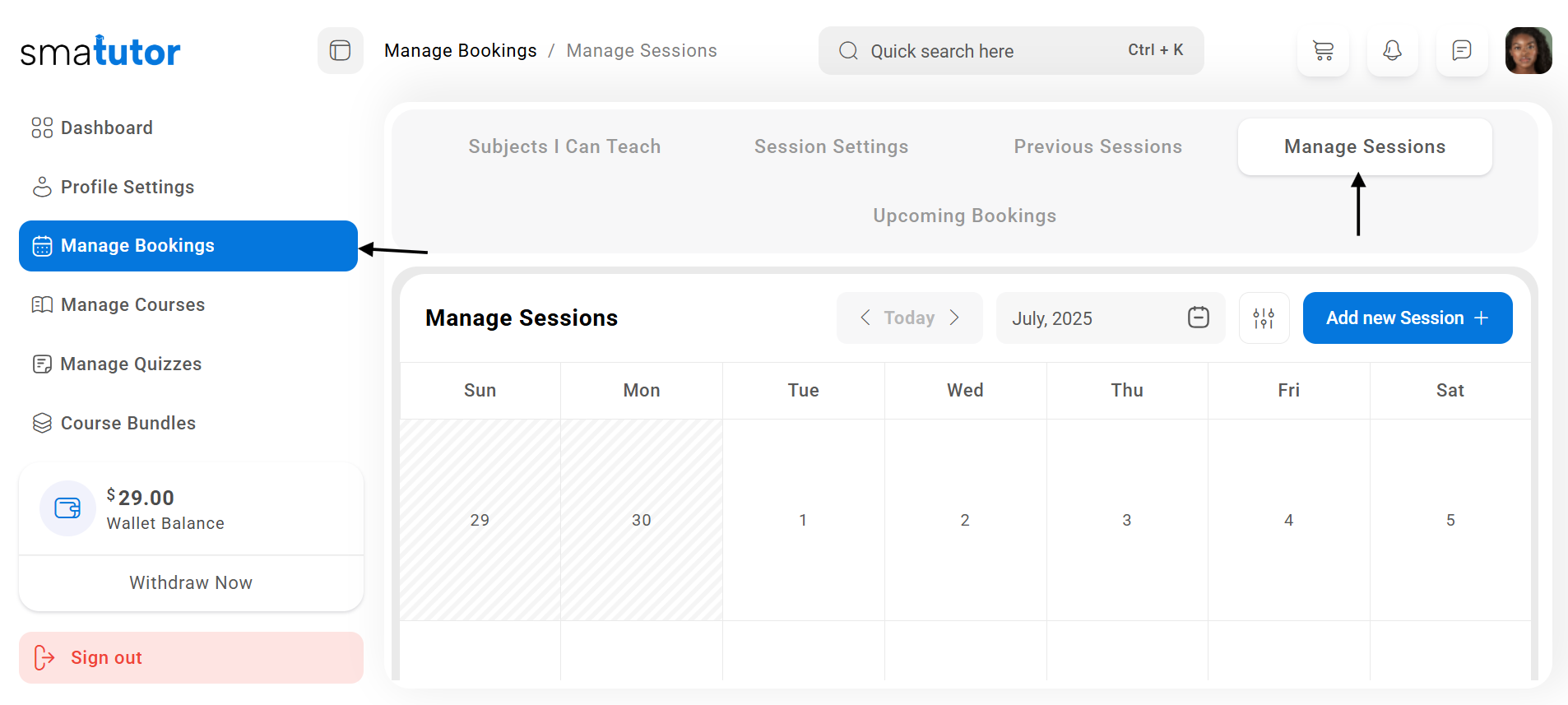Open the notifications bell
The width and height of the screenshot is (1568, 705).
coord(1392,51)
